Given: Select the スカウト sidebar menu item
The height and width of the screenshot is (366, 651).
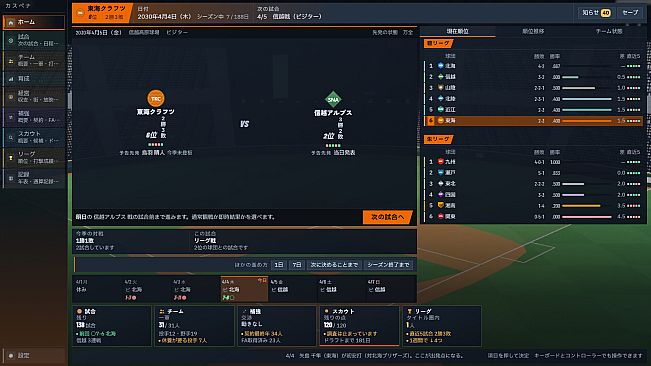Looking at the screenshot, I should click(34, 137).
